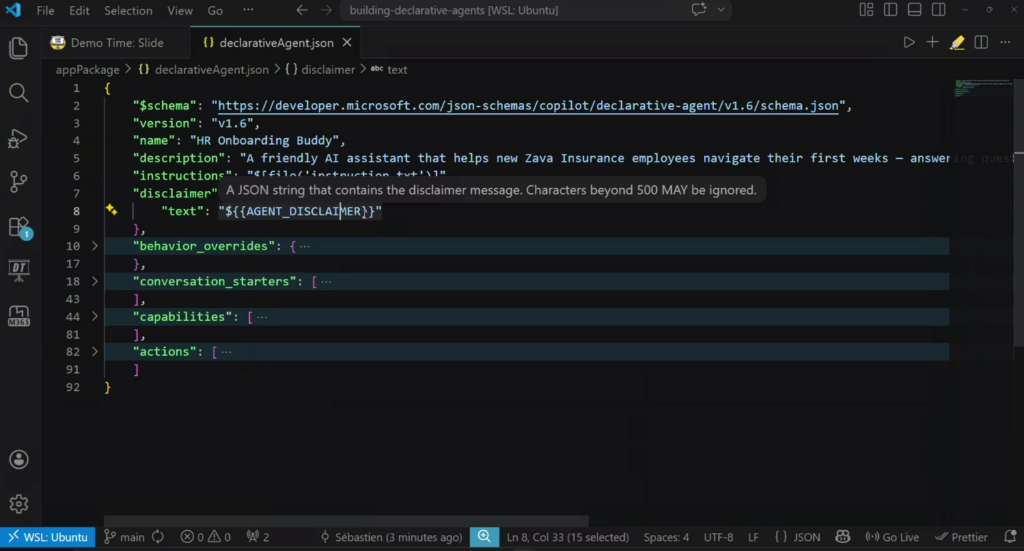This screenshot has height=551, width=1024.
Task: Open the Search view icon
Action: (x=18, y=93)
